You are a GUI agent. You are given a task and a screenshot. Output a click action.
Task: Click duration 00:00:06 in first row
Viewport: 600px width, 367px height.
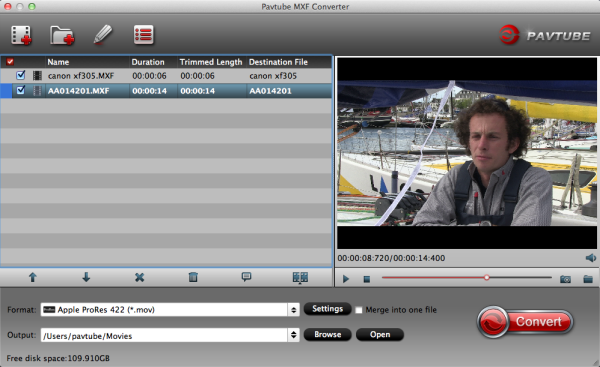pos(149,76)
